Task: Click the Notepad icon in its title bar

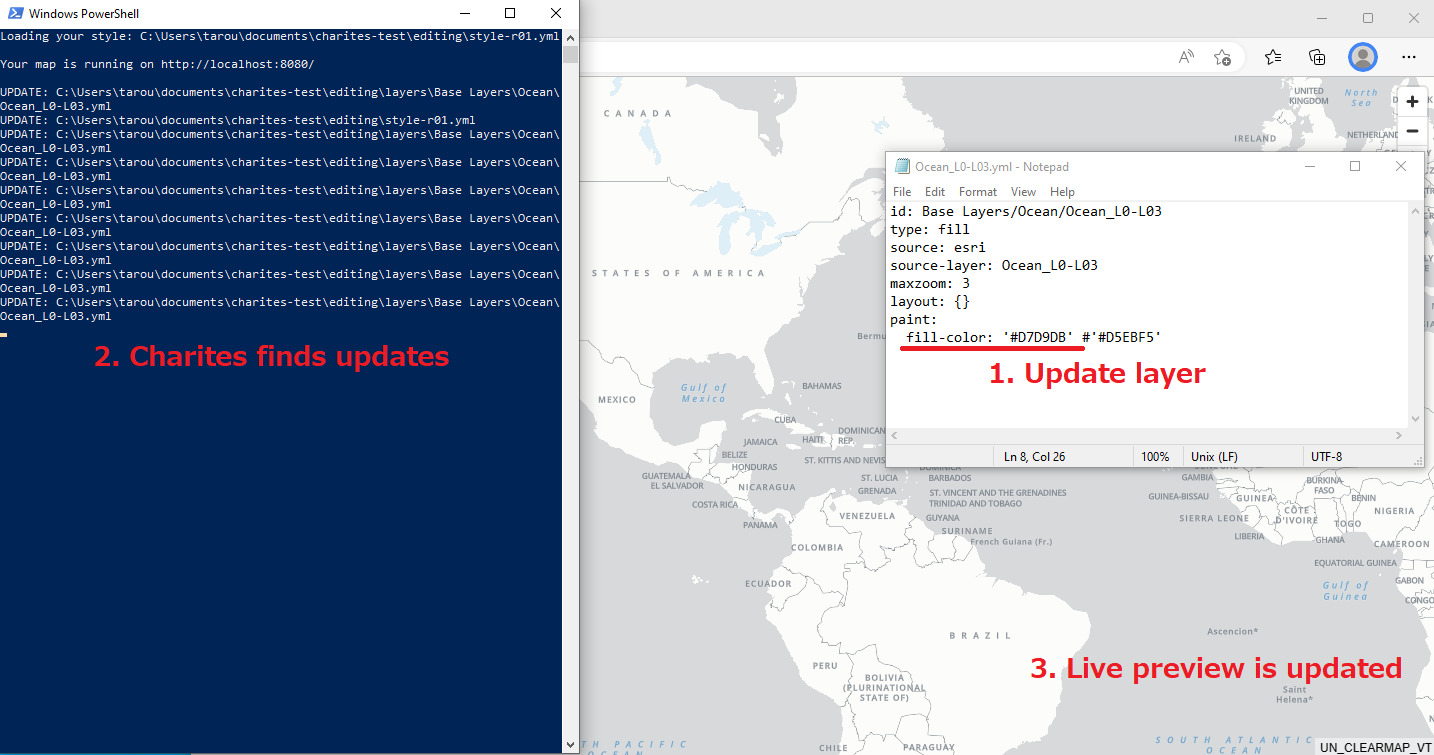Action: [903, 167]
